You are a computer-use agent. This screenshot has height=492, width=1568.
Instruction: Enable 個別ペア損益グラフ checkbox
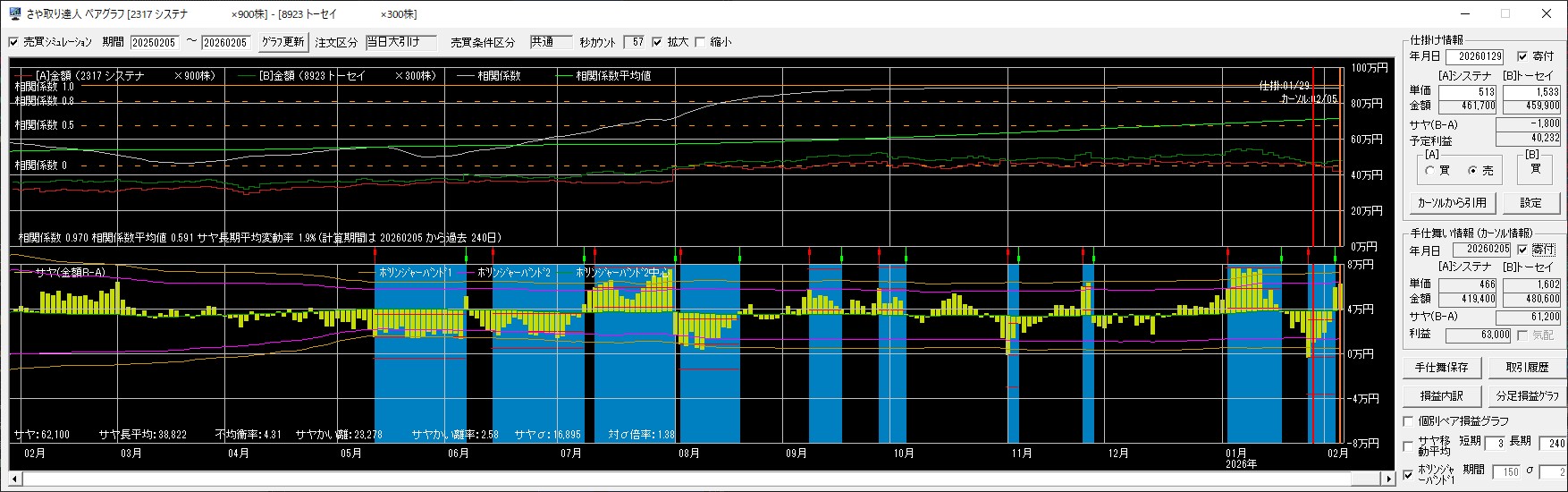click(x=1409, y=420)
